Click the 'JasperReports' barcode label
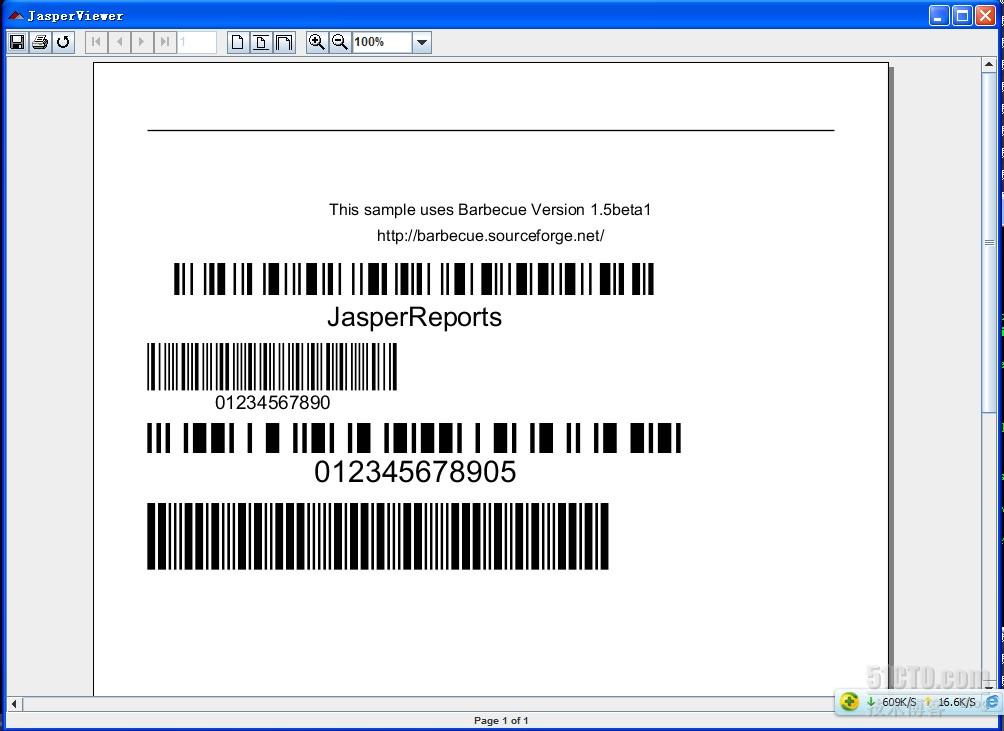1004x731 pixels. point(414,317)
